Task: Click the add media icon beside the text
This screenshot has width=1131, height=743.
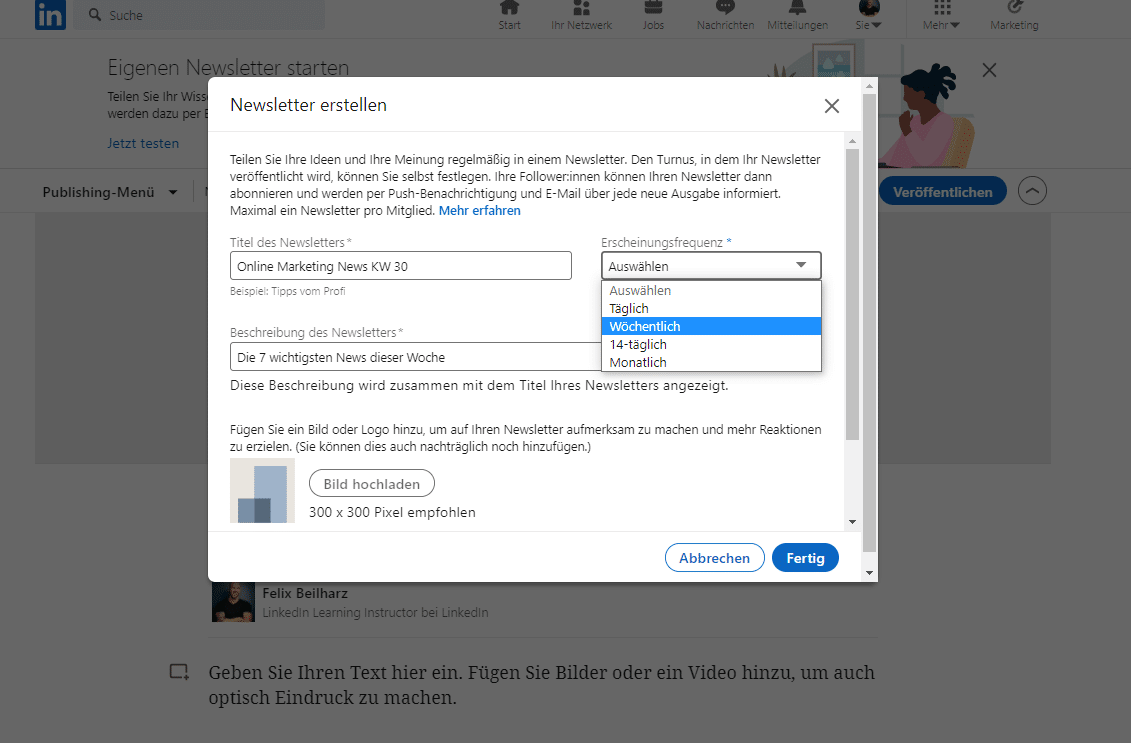Action: [179, 672]
